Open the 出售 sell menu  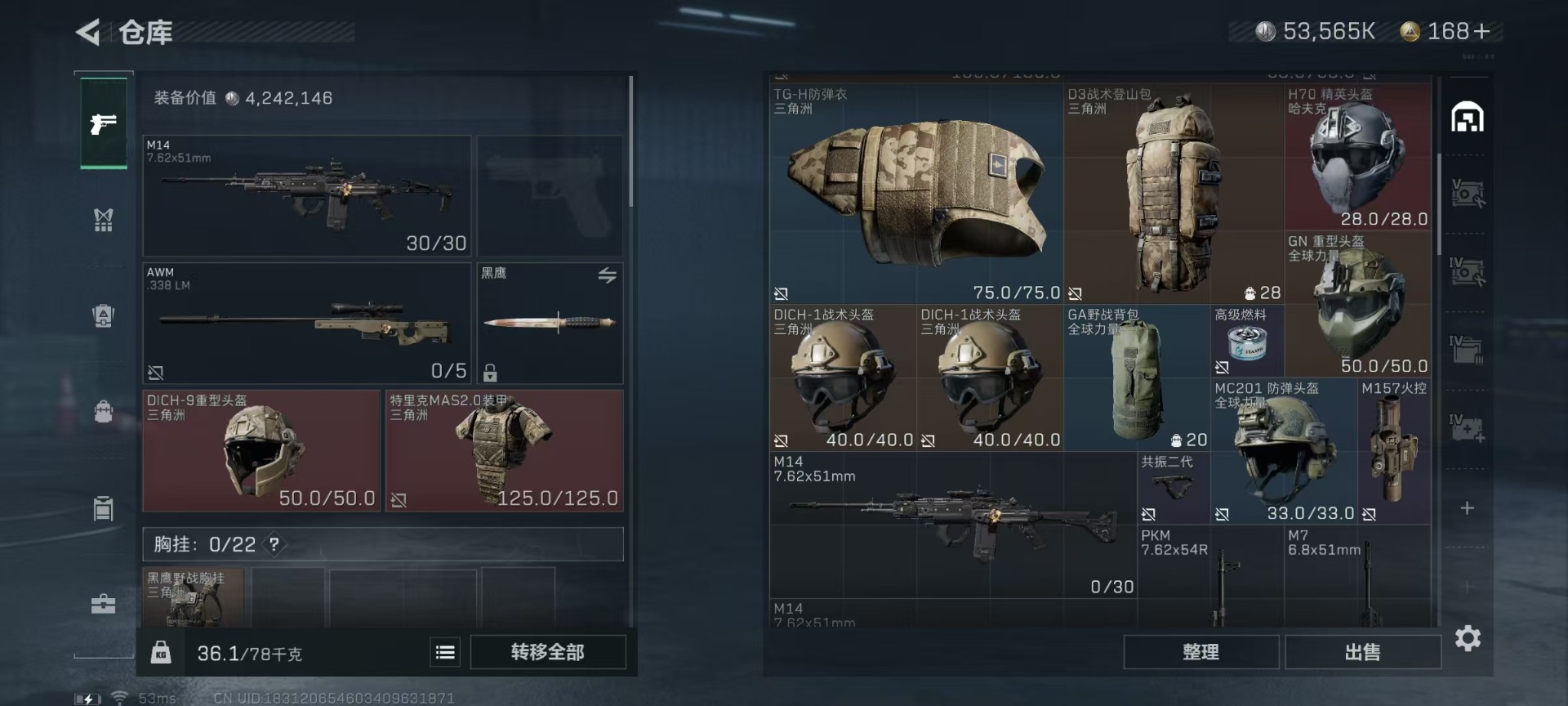pyautogui.click(x=1362, y=652)
